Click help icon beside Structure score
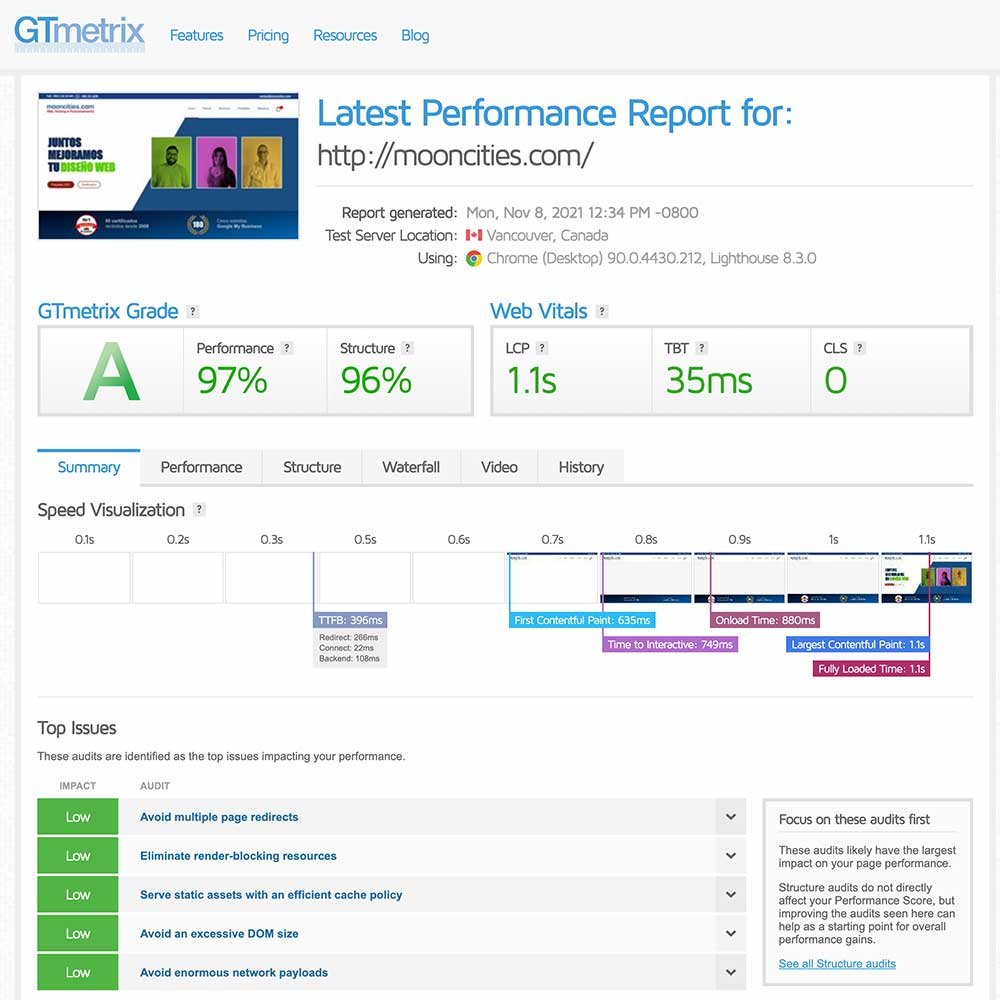 tap(407, 348)
